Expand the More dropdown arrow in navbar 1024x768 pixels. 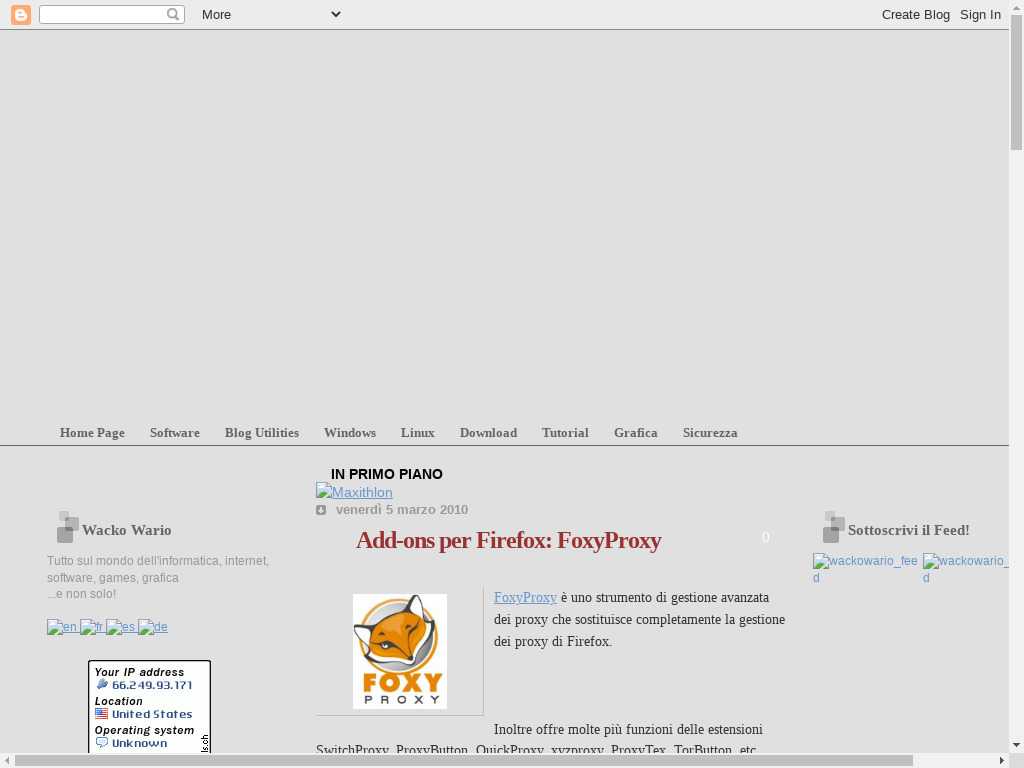click(x=336, y=14)
